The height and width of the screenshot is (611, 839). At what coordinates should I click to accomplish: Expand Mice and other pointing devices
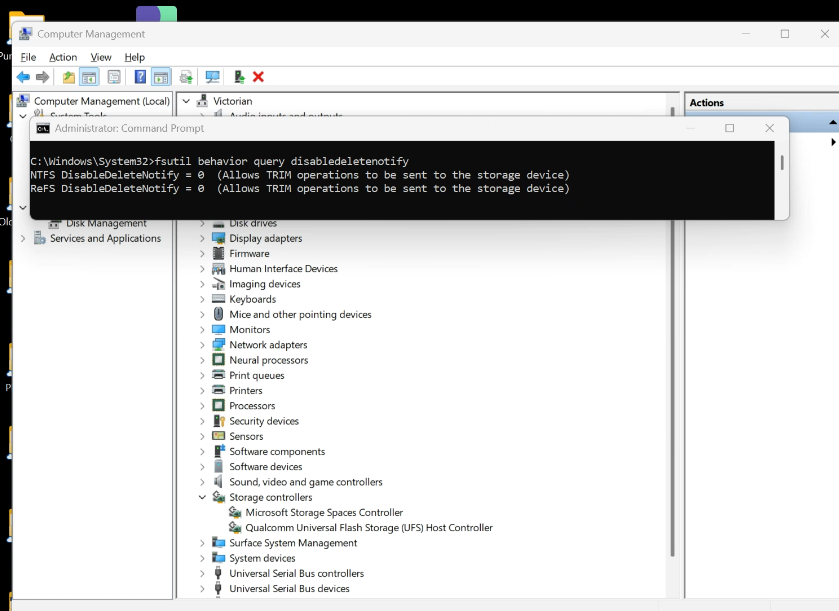click(x=202, y=315)
